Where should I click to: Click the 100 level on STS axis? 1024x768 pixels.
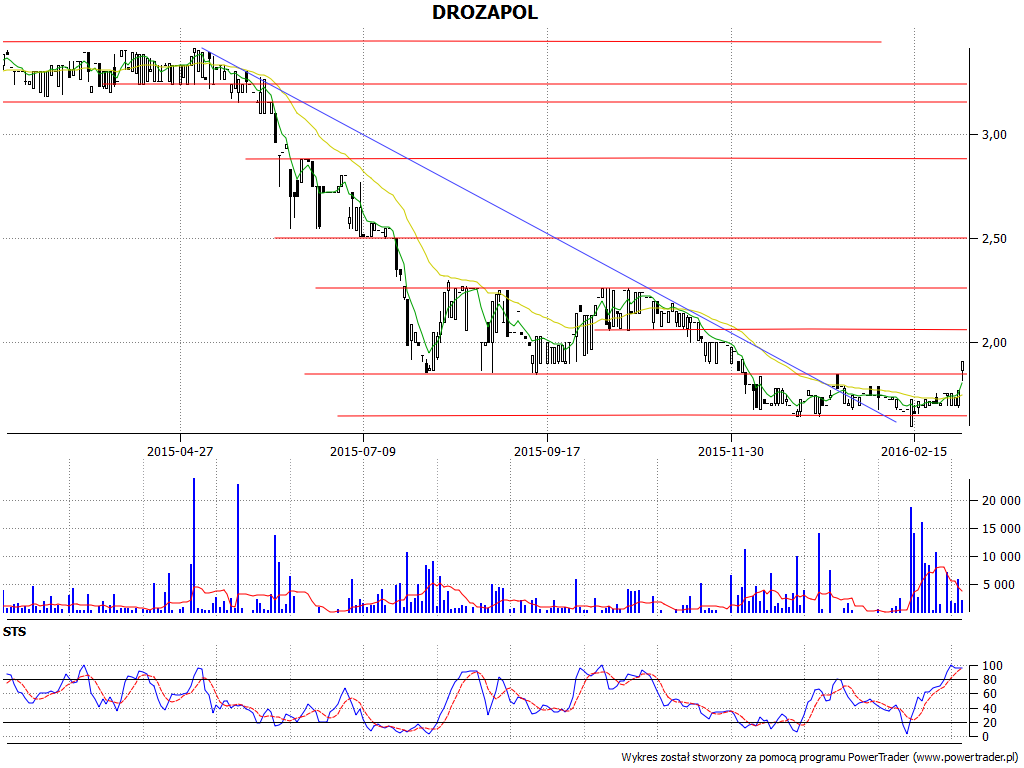tap(991, 666)
